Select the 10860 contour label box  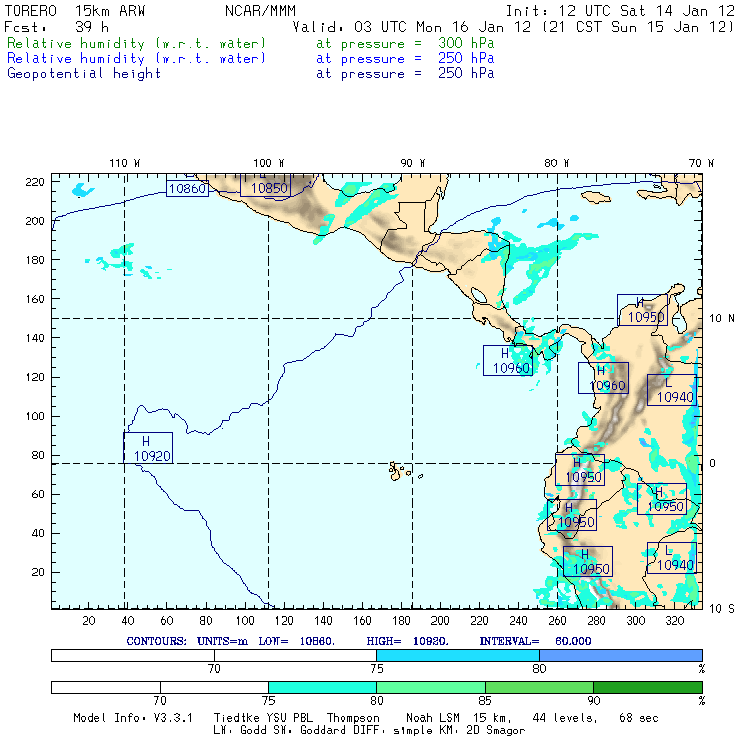[x=187, y=187]
